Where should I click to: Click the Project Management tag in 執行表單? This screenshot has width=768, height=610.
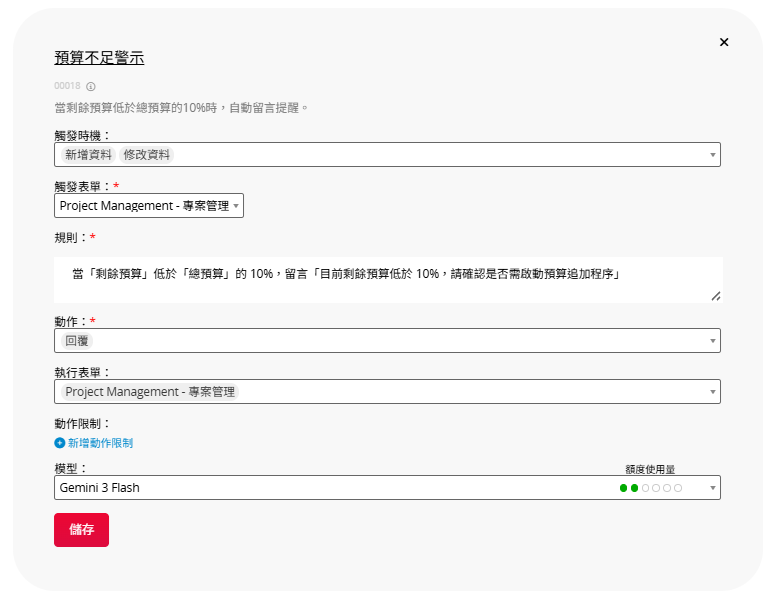[150, 392]
